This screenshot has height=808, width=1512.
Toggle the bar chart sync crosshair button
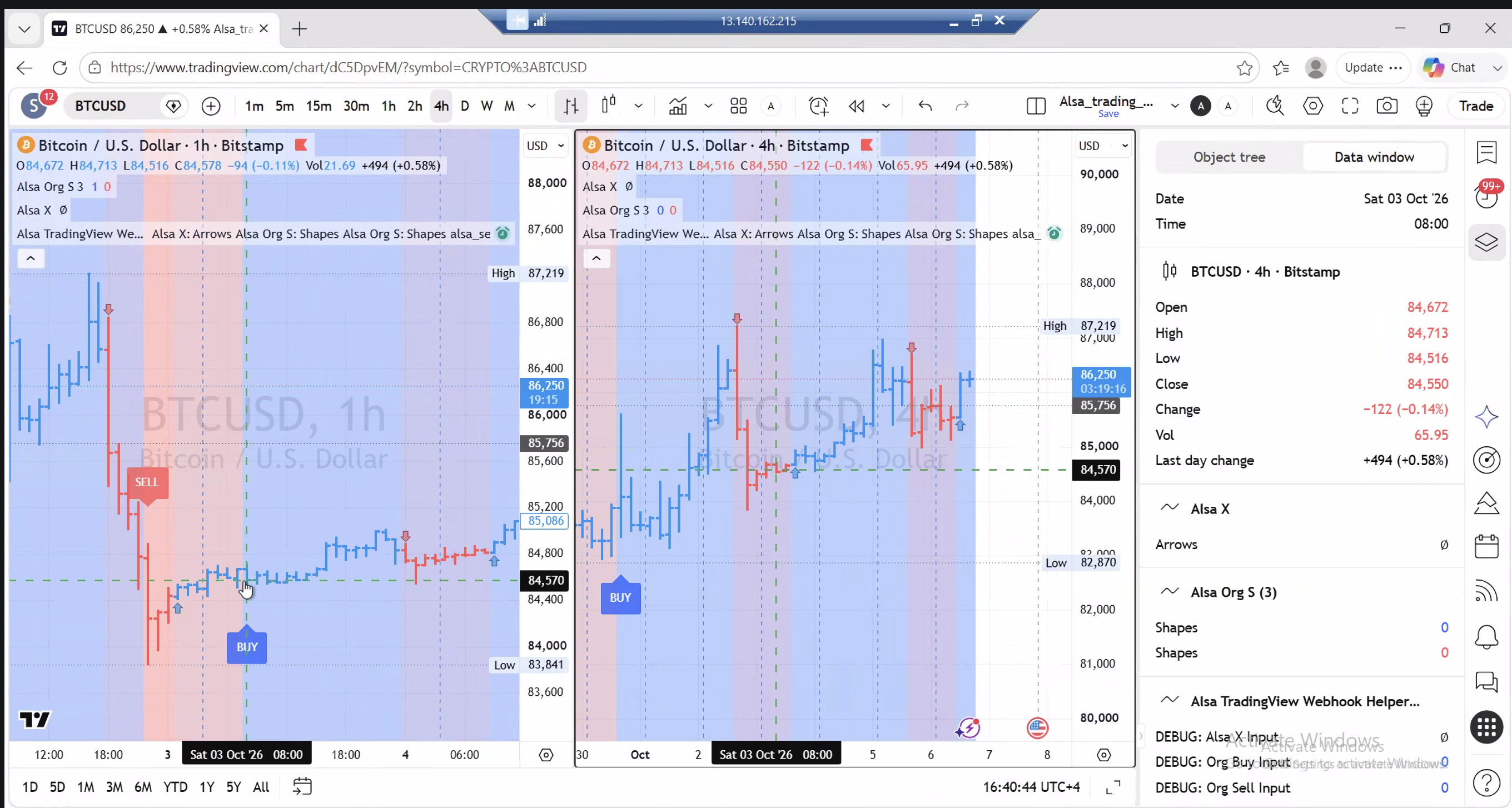tap(570, 106)
